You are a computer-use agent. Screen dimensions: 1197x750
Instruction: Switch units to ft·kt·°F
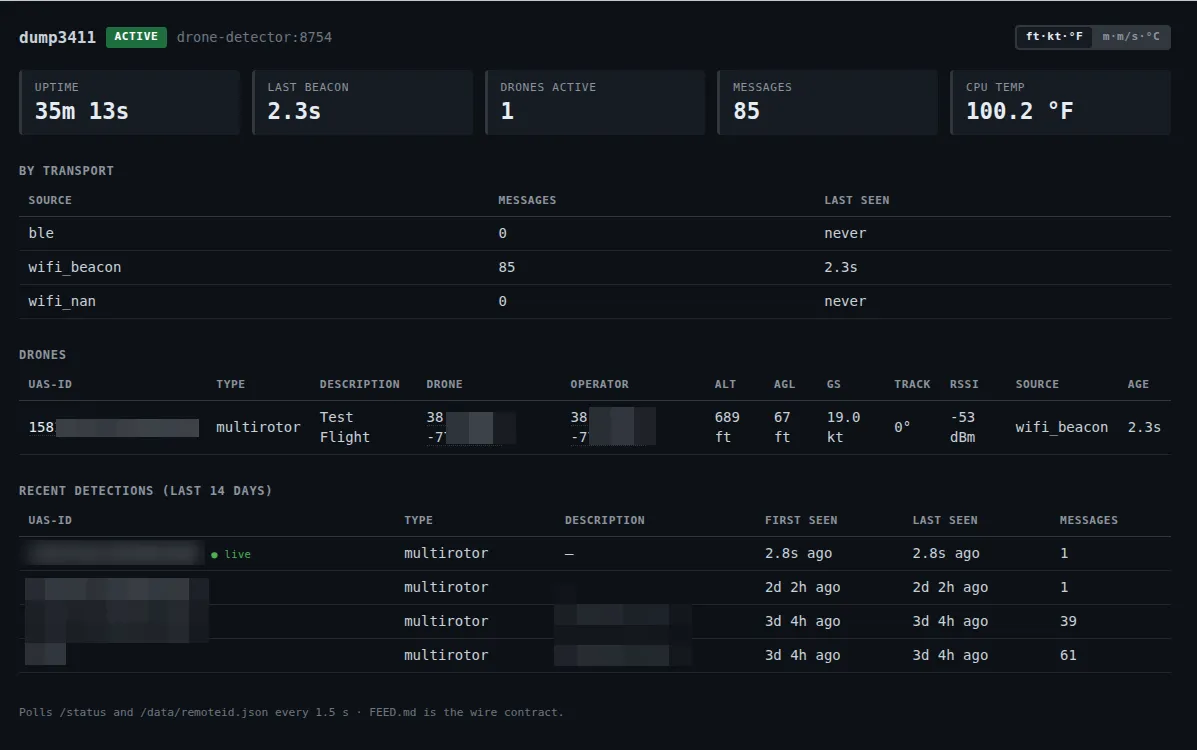pos(1053,37)
